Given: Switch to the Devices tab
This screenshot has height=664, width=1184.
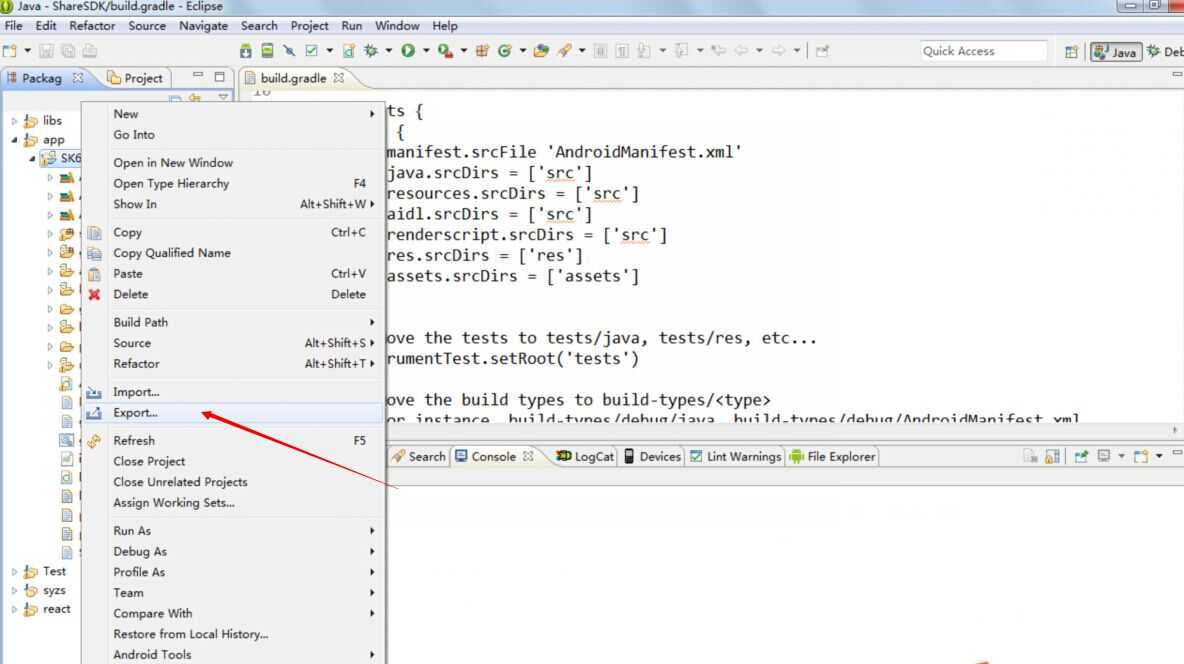Looking at the screenshot, I should point(652,456).
